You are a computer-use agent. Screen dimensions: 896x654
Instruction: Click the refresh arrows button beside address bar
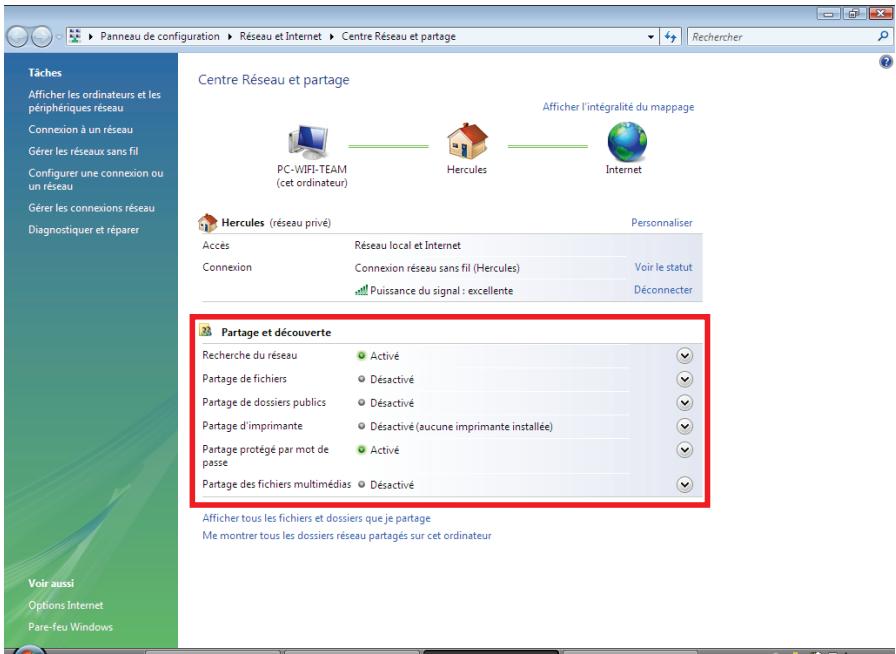[670, 37]
